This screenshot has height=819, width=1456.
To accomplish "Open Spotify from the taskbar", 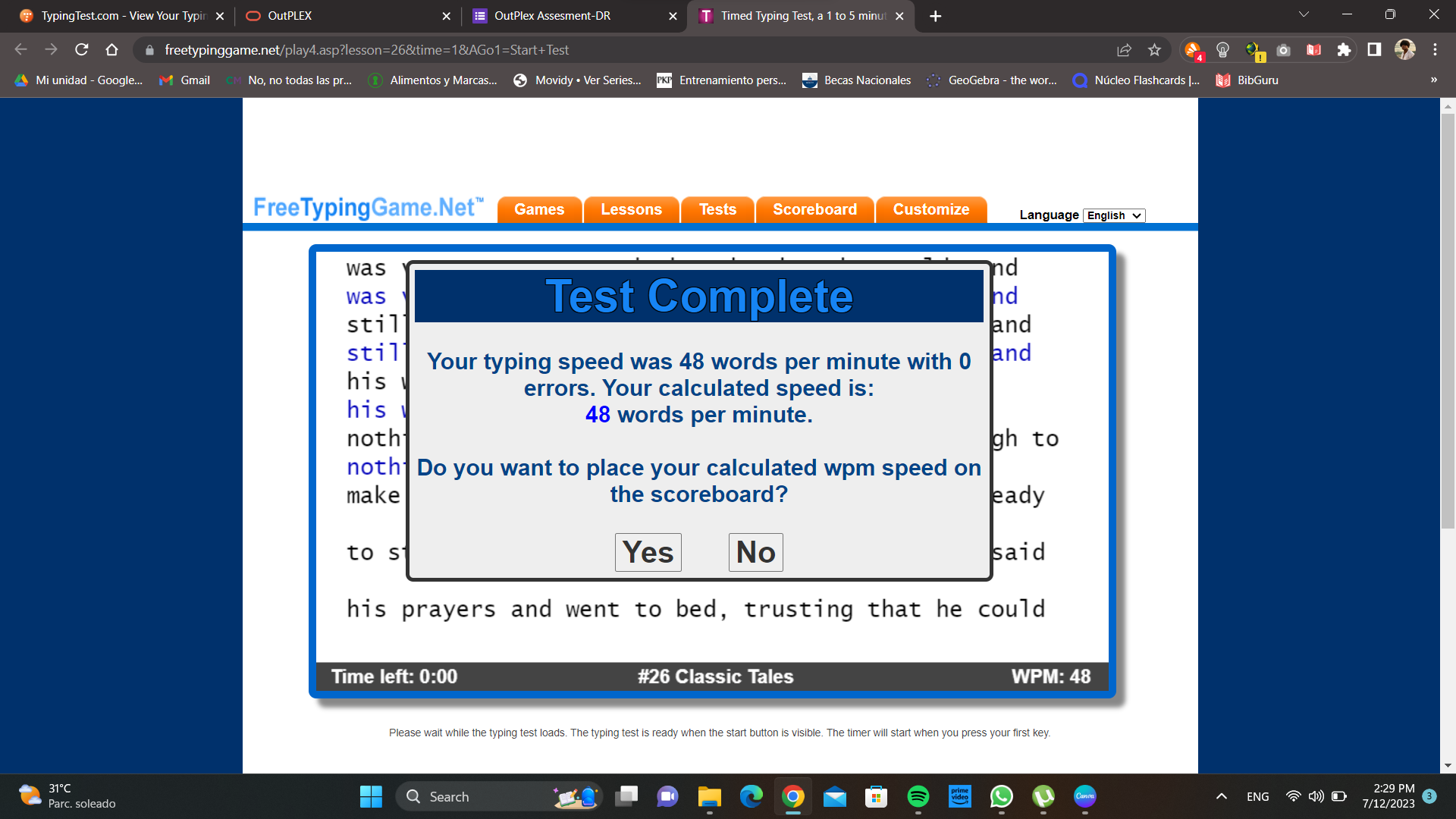I will (918, 796).
